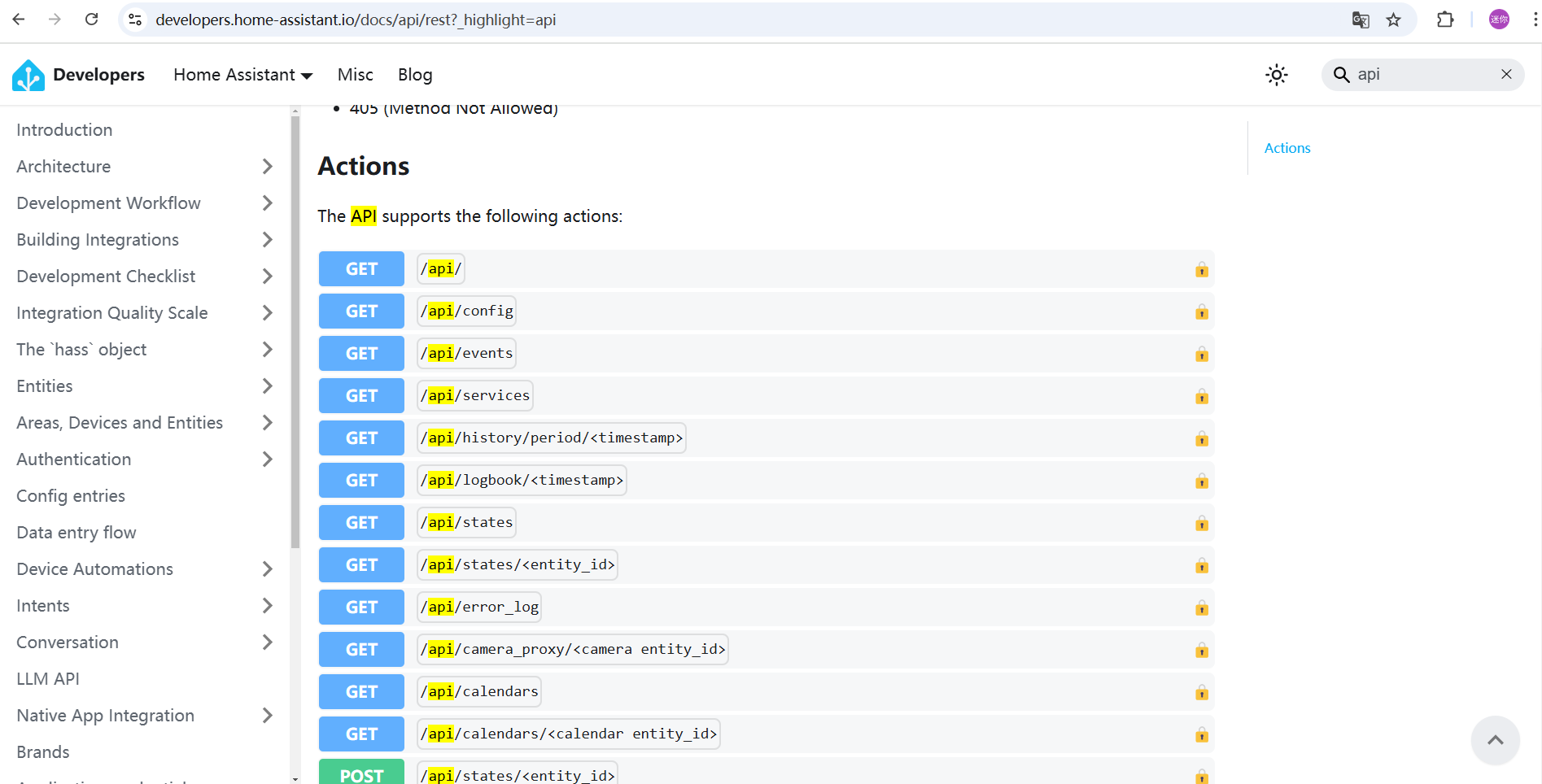This screenshot has width=1542, height=784.
Task: Click the Home Assistant Developers logo
Action: 28,75
